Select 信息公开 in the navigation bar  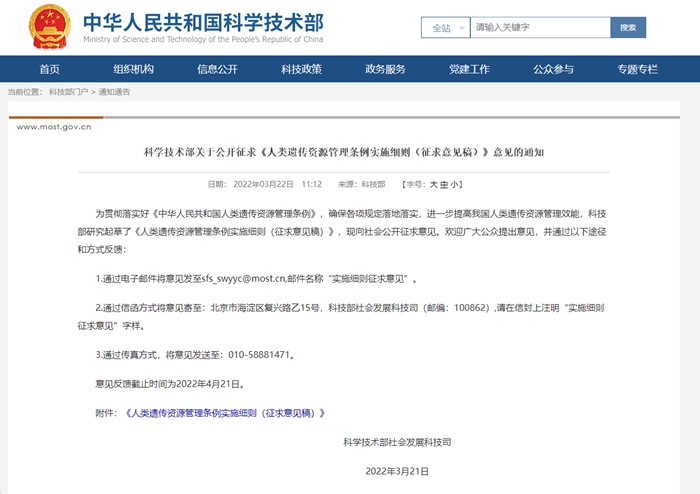tap(217, 69)
